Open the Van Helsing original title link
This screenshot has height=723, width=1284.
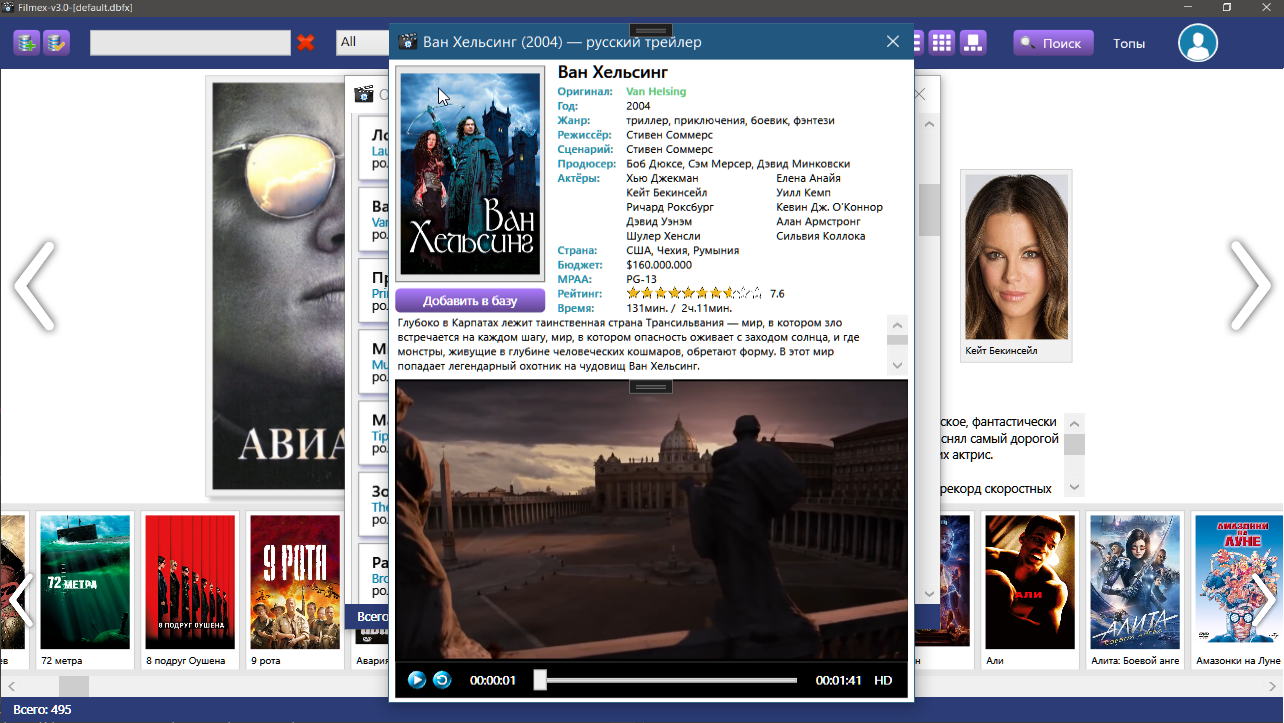coord(656,91)
